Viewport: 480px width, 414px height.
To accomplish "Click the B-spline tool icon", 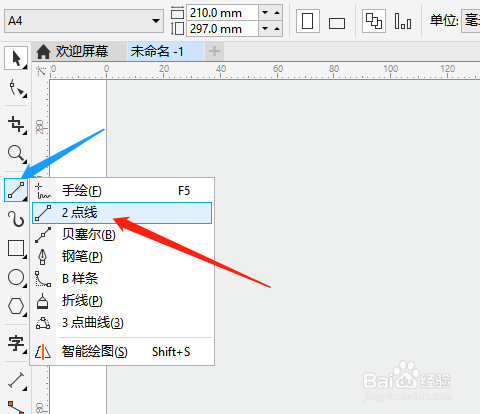I will click(x=43, y=279).
